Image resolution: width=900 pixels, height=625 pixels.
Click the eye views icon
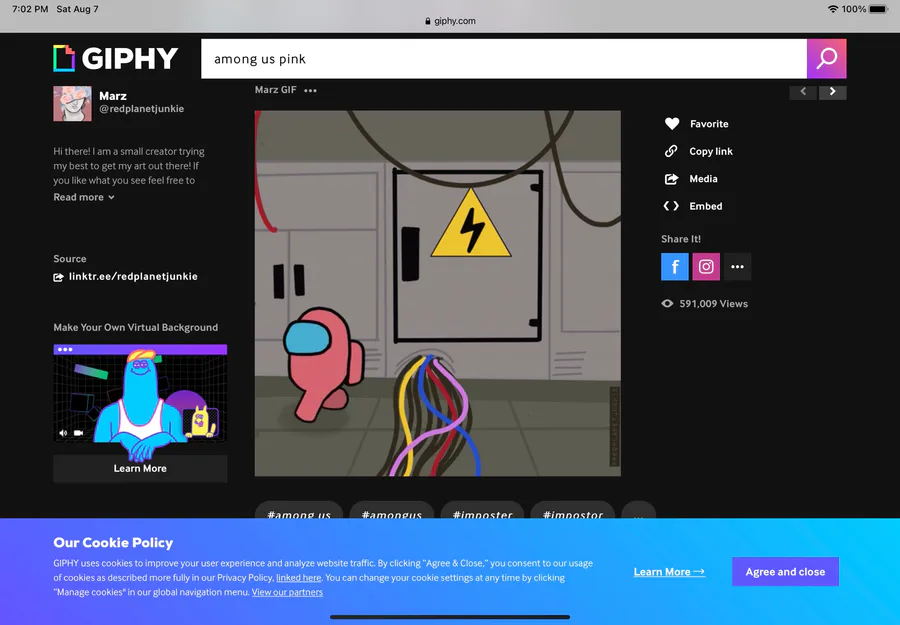pyautogui.click(x=667, y=304)
